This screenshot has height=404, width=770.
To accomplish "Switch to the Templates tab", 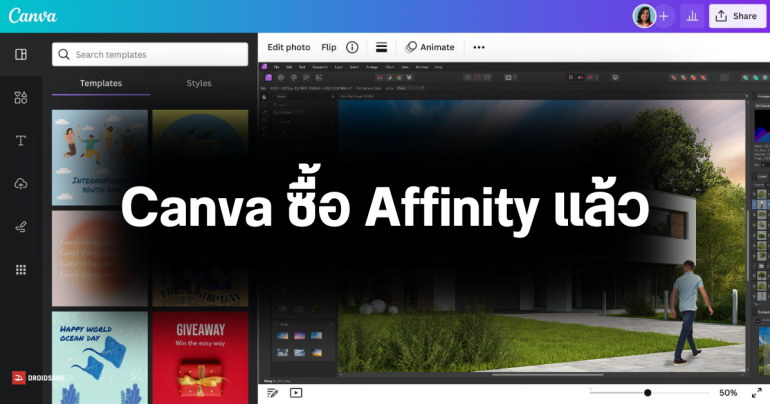I will [101, 83].
